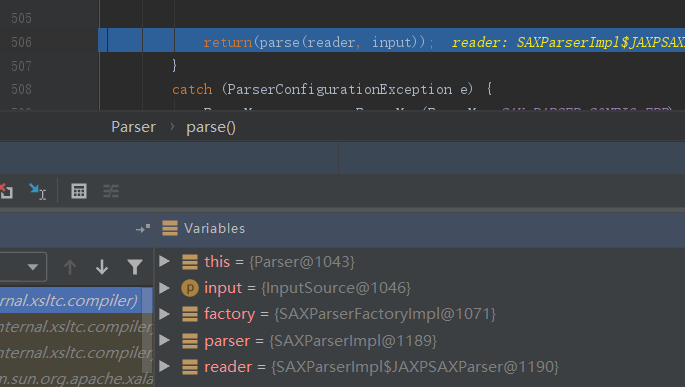The image size is (685, 387).
Task: Click the restore layout icon in Frames panel
Action: [x=143, y=228]
